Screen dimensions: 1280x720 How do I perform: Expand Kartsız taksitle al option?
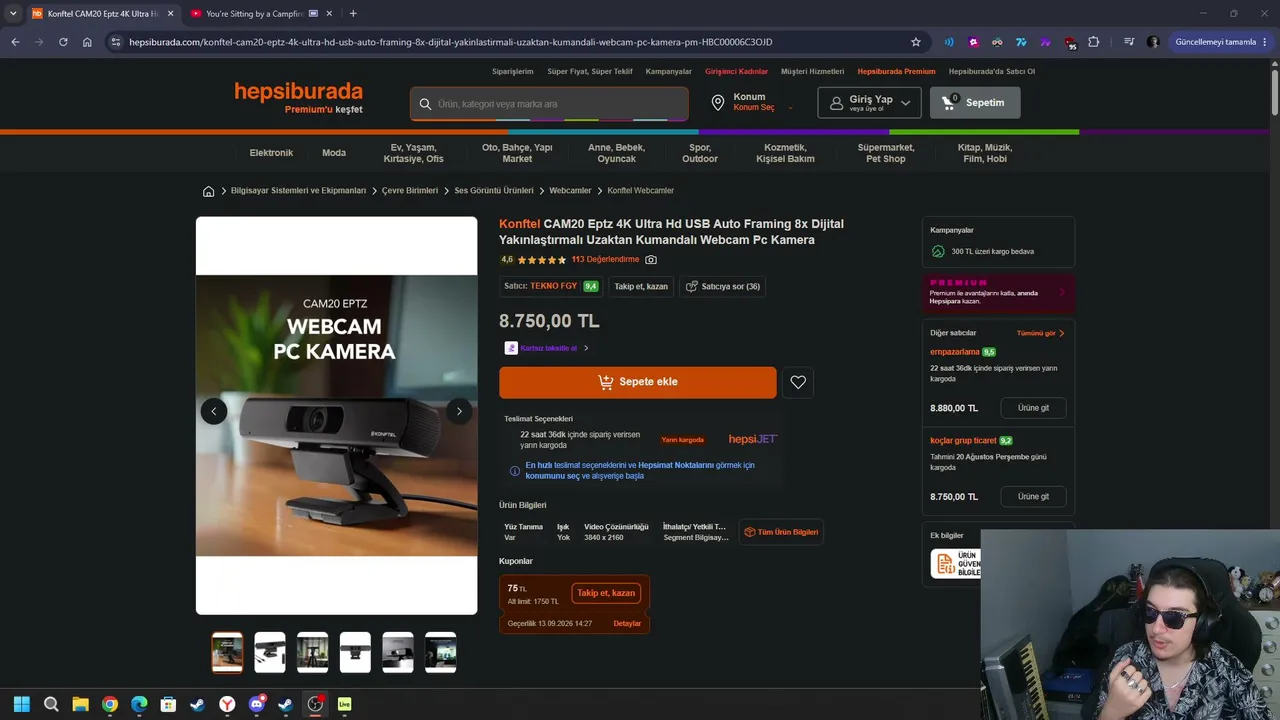547,348
